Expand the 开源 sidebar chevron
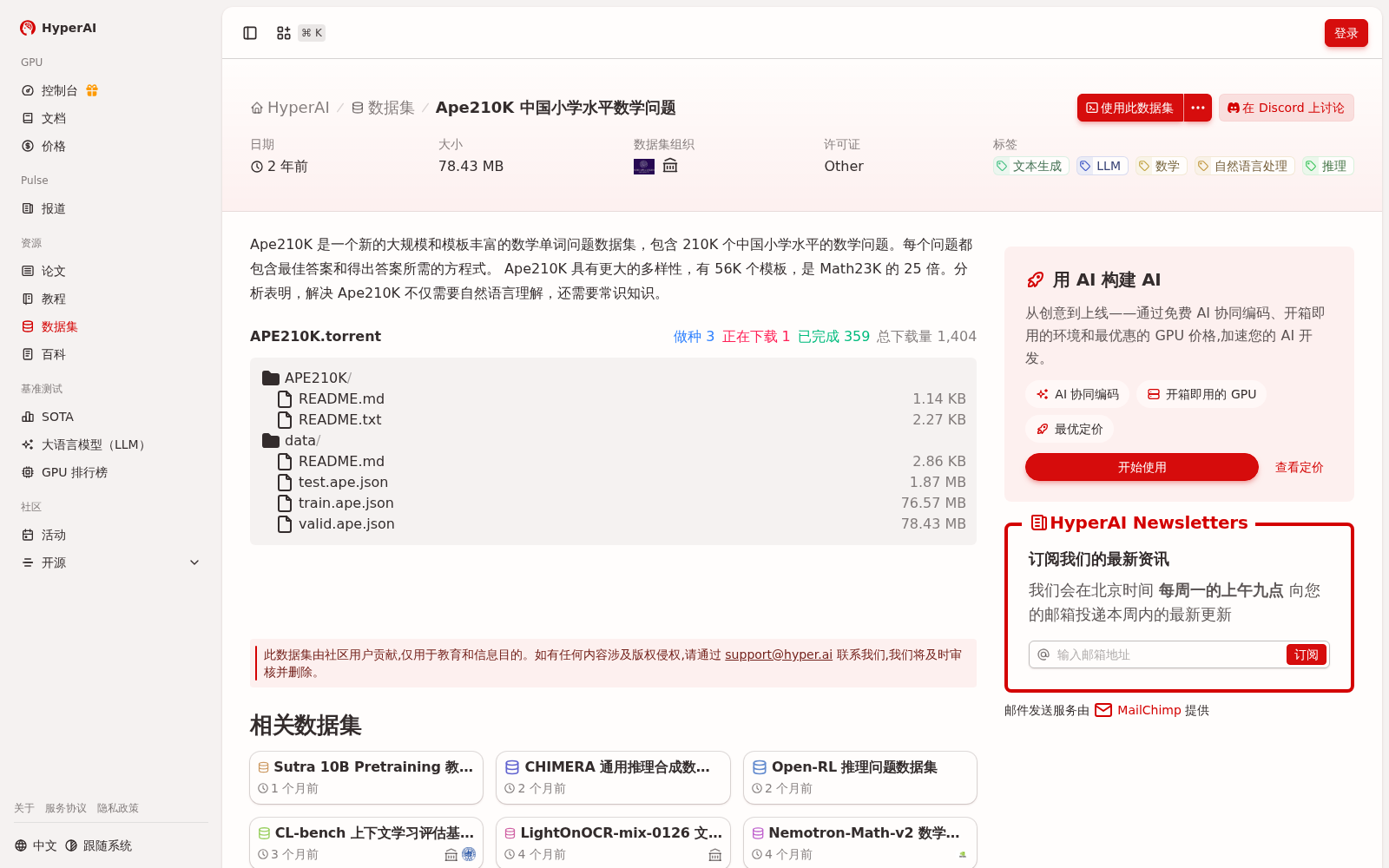Image resolution: width=1389 pixels, height=868 pixels. 194,562
